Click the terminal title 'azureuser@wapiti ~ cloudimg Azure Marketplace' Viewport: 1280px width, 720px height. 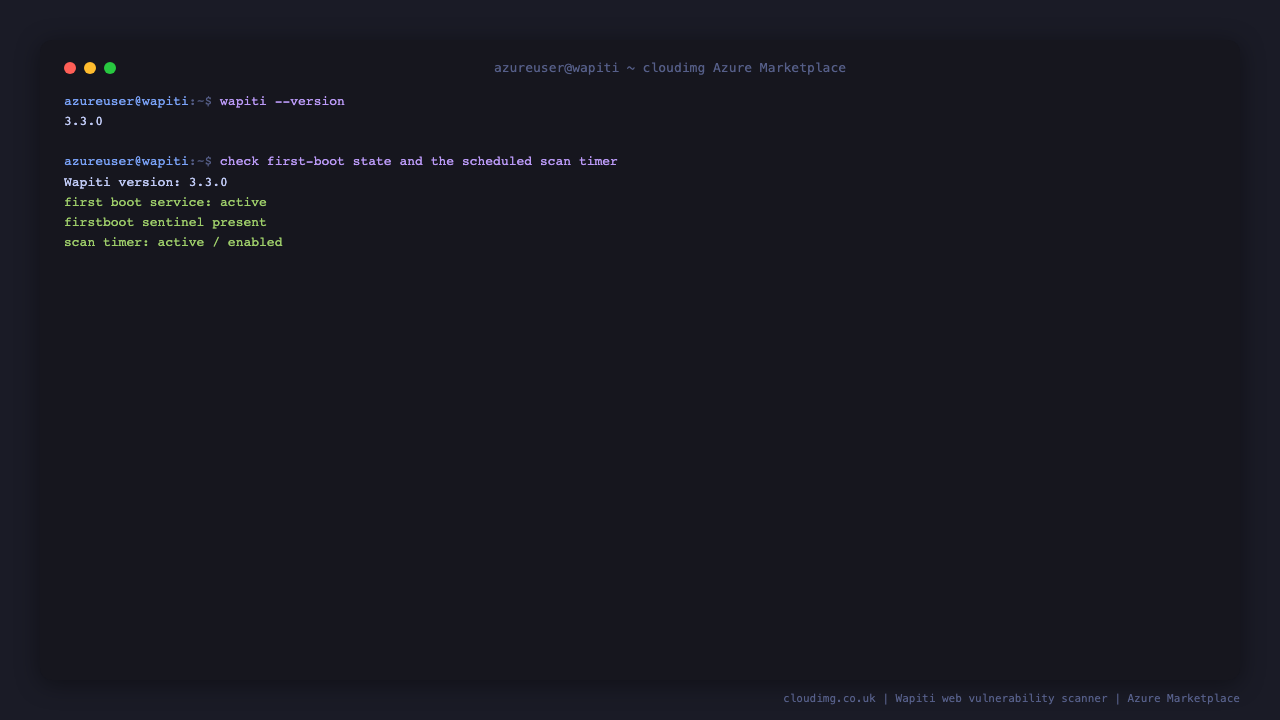click(670, 68)
